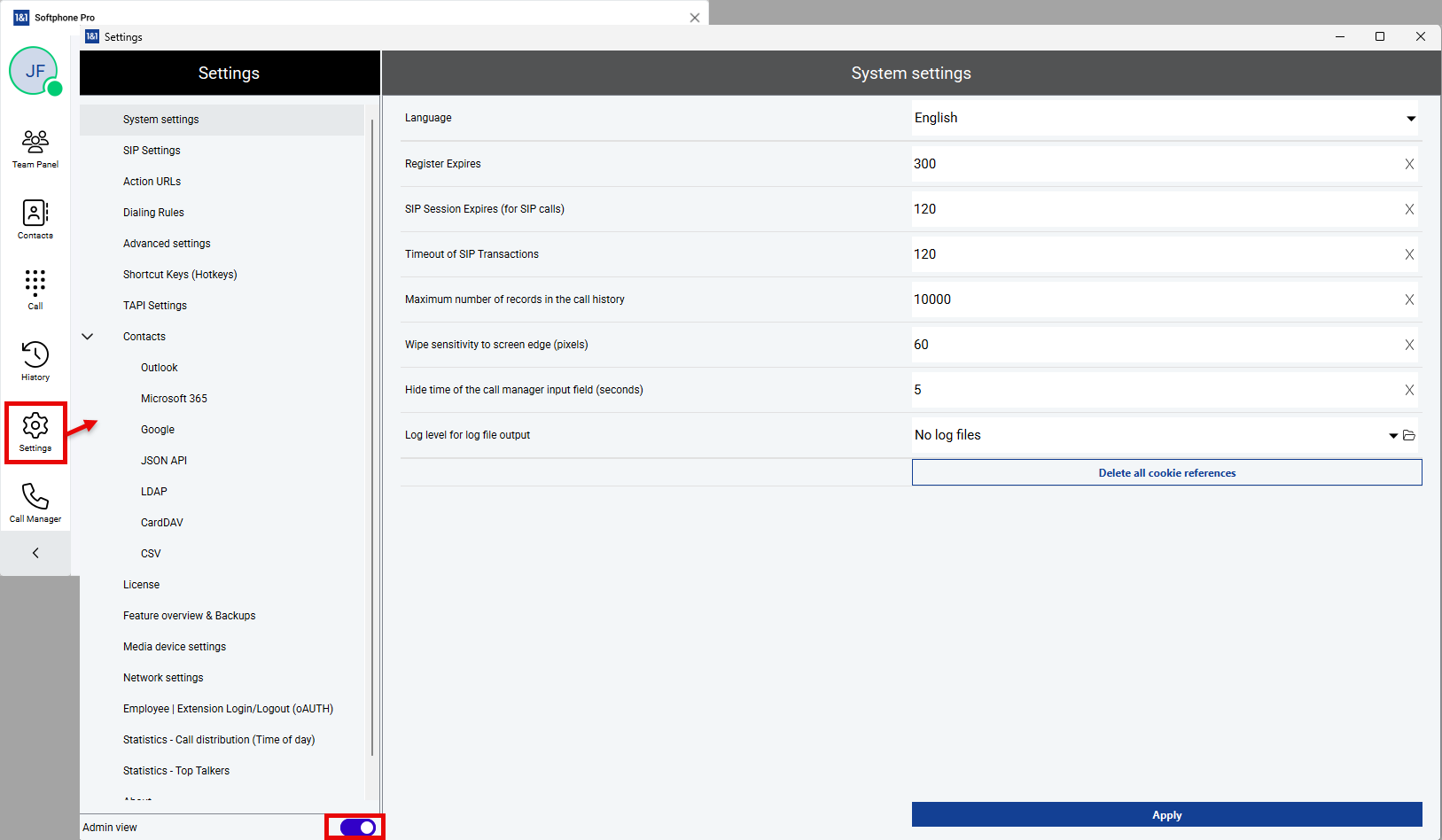1442x840 pixels.
Task: Select SIP Settings in the settings menu
Action: (152, 151)
